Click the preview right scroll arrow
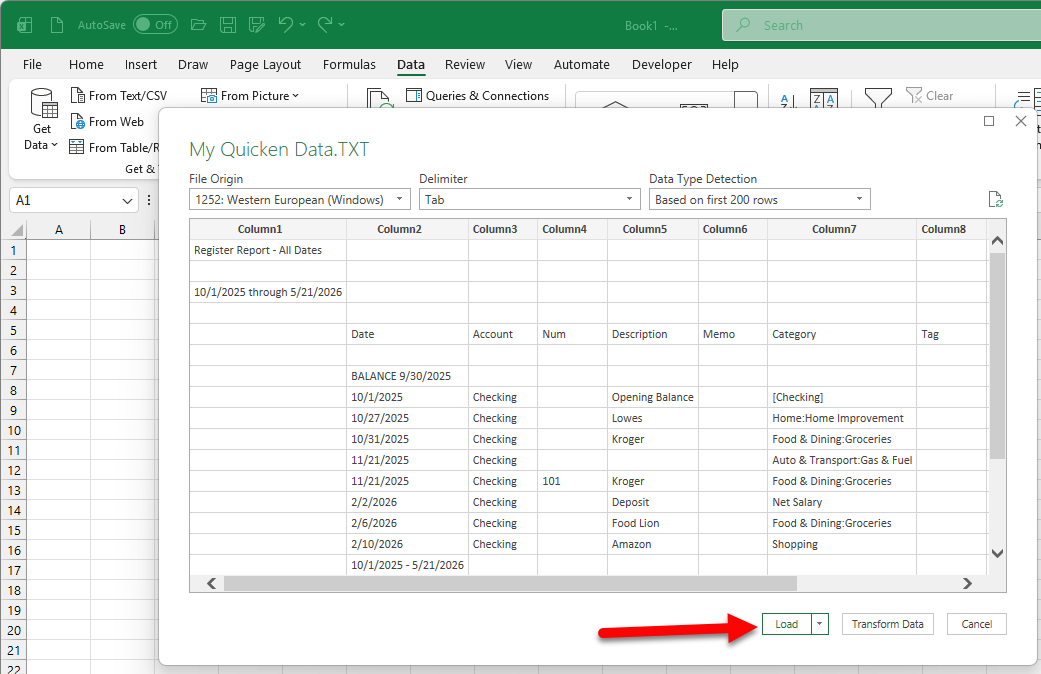This screenshot has height=674, width=1041. click(967, 584)
